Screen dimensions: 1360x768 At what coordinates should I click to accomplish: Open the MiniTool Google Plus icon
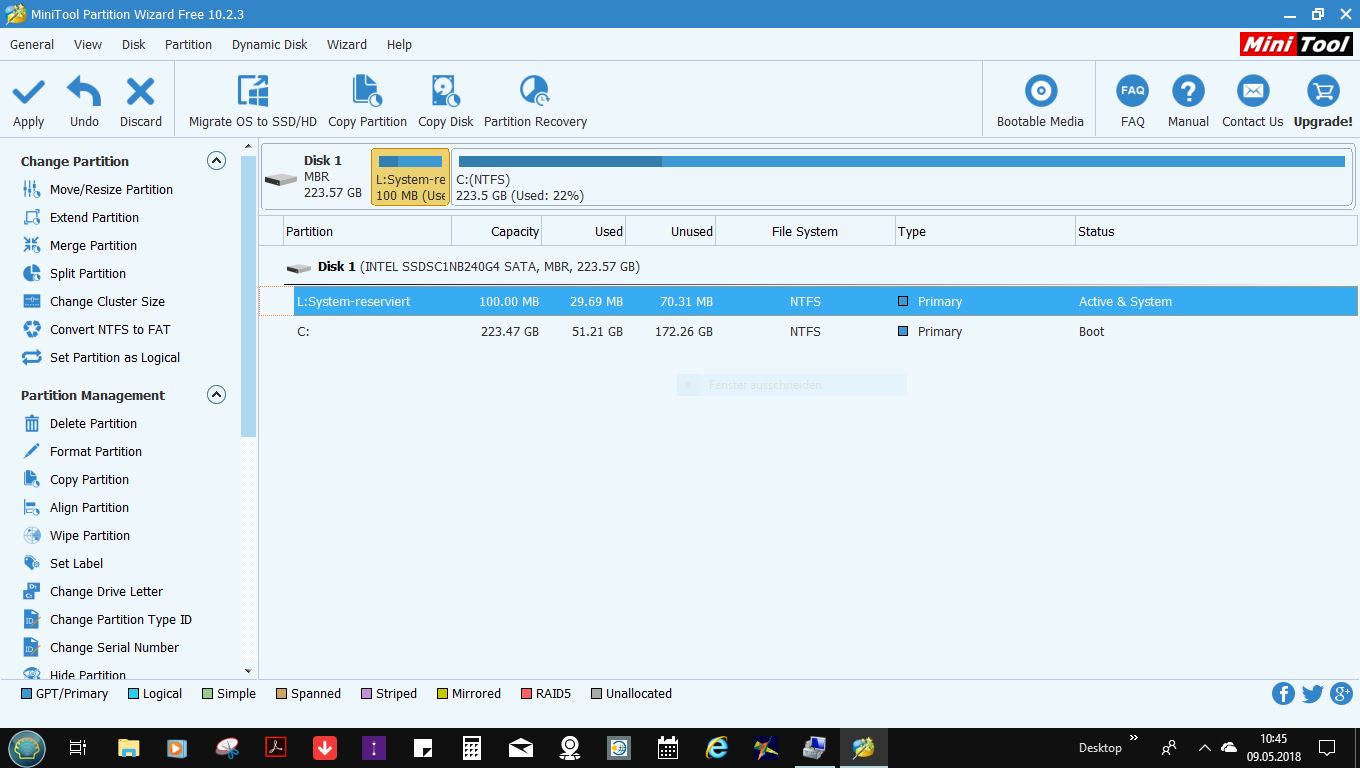tap(1341, 693)
